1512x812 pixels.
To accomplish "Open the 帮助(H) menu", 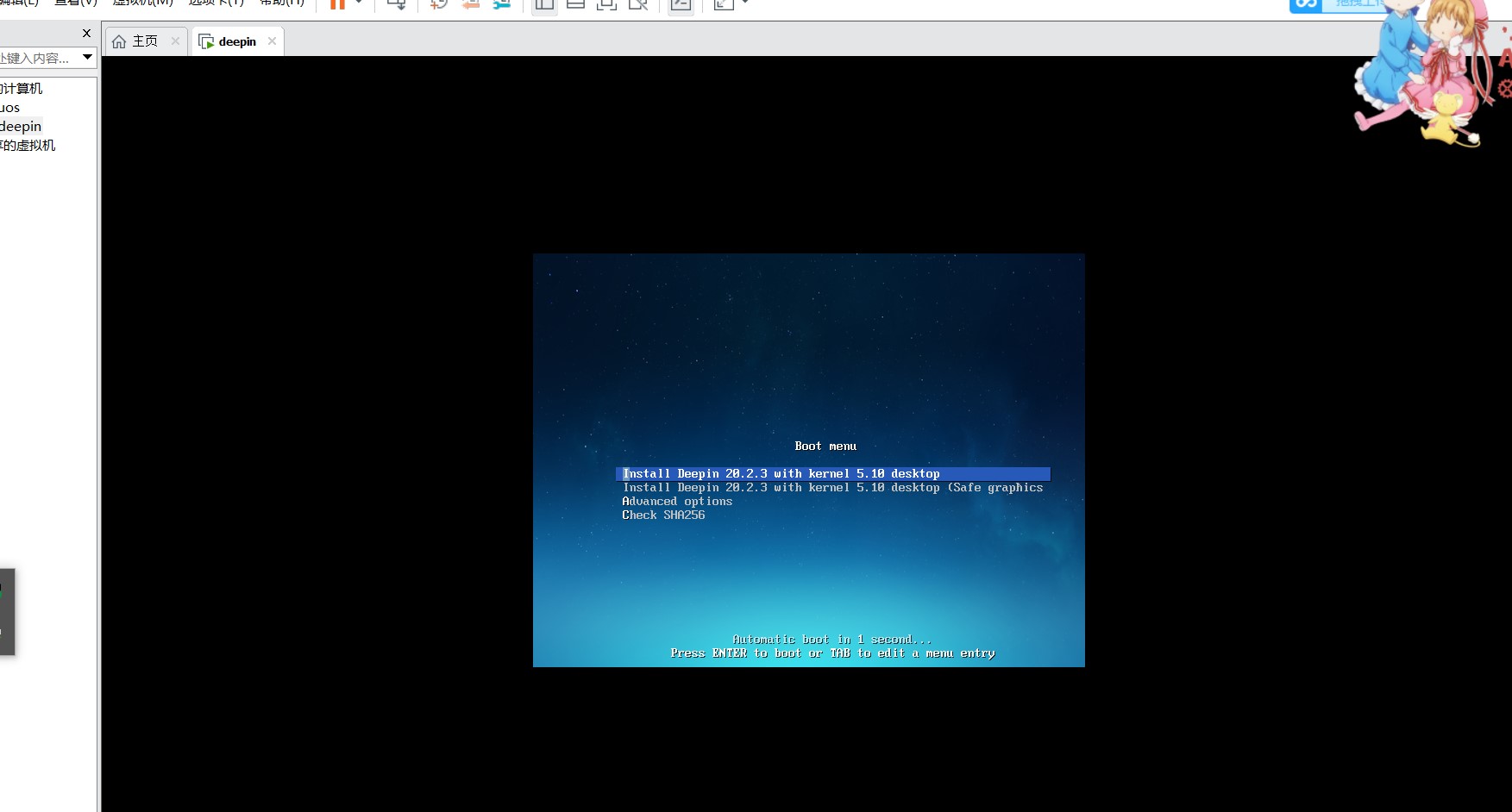I will click(283, 3).
